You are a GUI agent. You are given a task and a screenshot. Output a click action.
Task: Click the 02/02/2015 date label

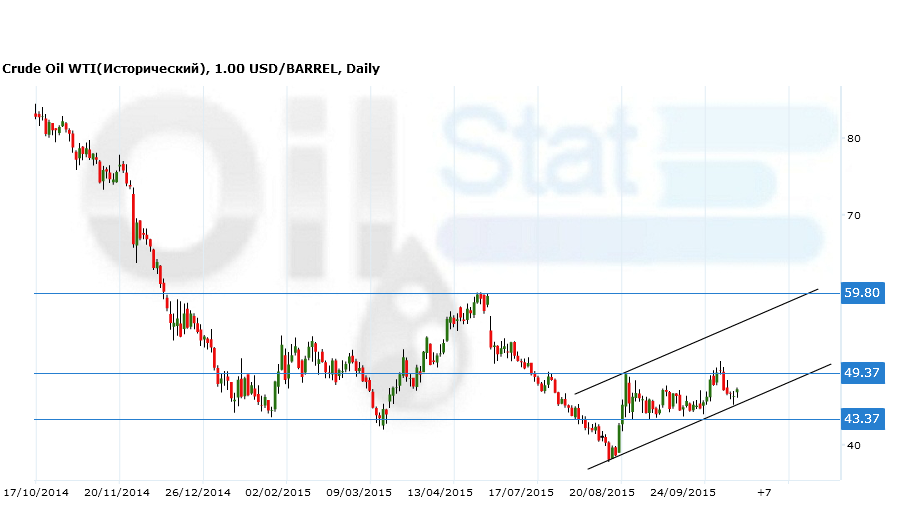[x=278, y=493]
